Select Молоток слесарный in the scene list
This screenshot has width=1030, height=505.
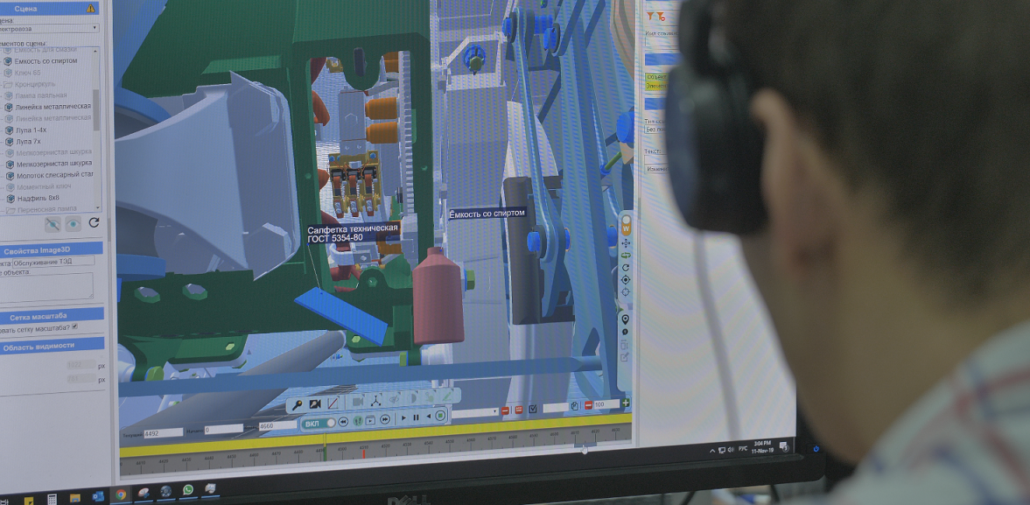click(53, 175)
